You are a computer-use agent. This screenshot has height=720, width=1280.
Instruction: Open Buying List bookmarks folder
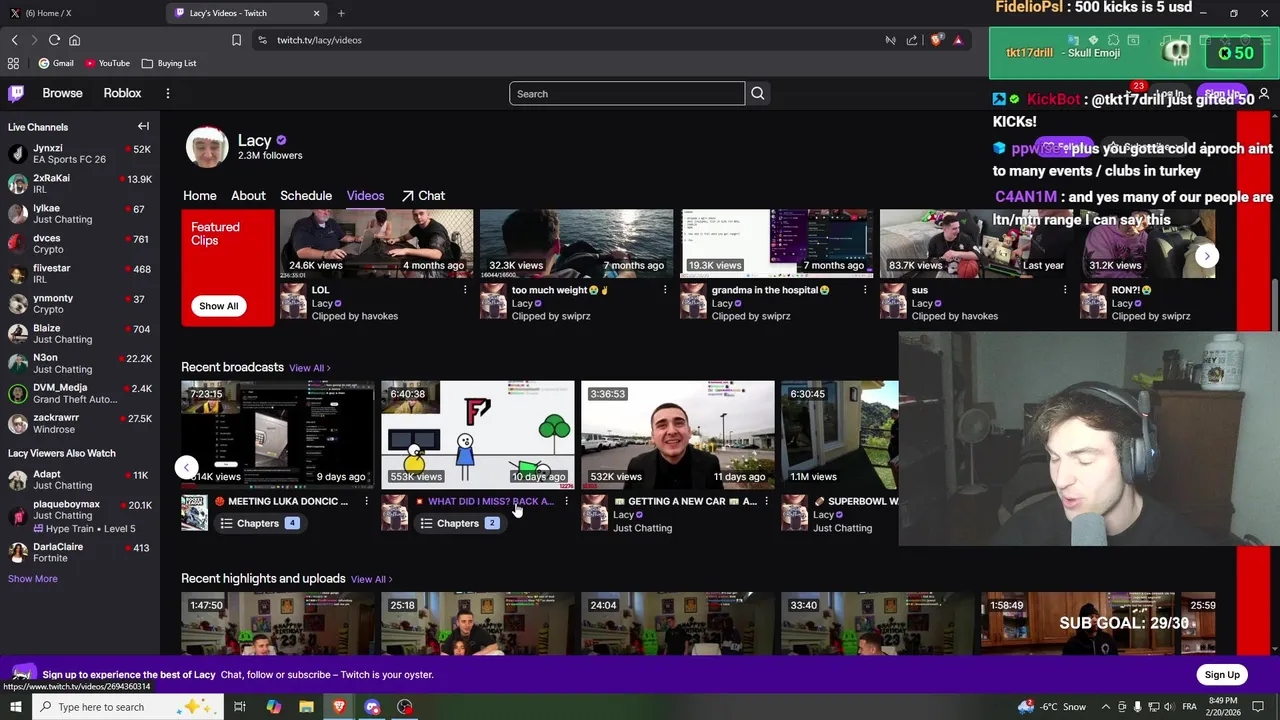point(169,63)
